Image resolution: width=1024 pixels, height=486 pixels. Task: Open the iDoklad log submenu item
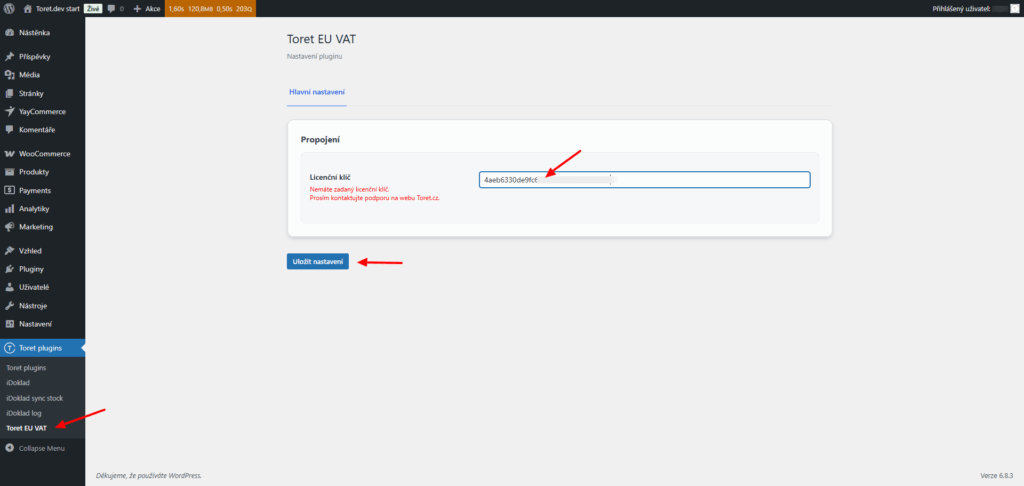coord(24,413)
